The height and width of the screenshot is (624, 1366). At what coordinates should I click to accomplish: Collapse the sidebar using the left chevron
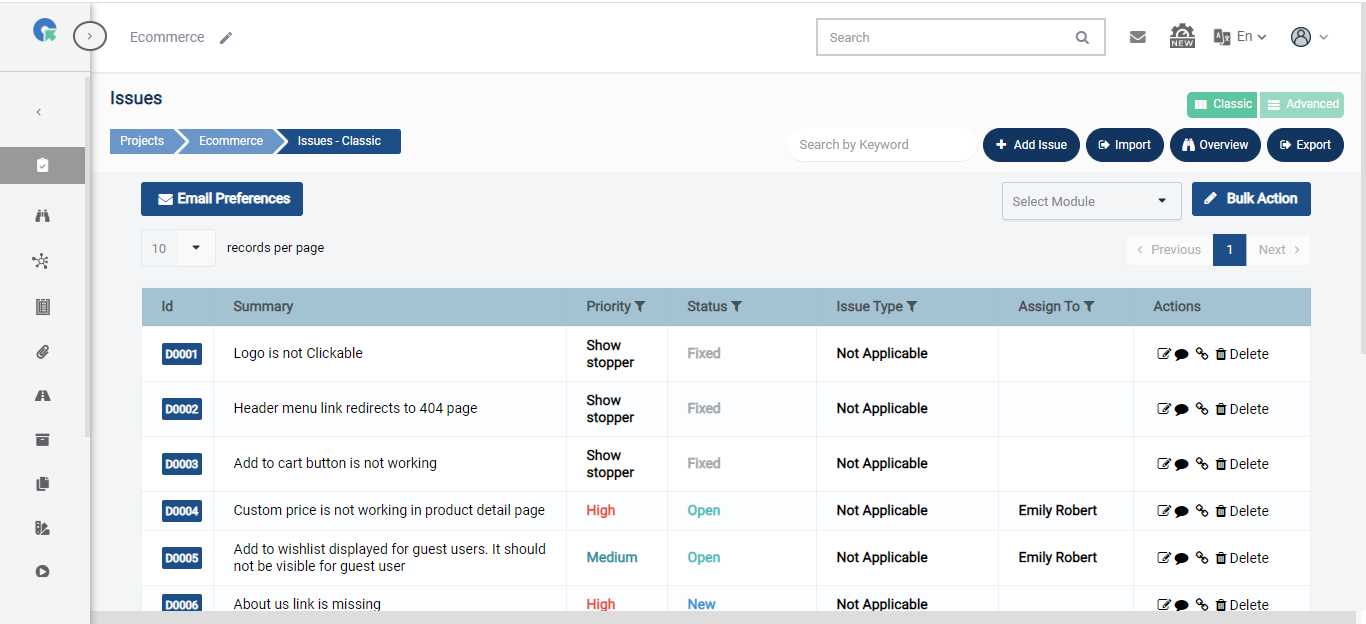(39, 112)
